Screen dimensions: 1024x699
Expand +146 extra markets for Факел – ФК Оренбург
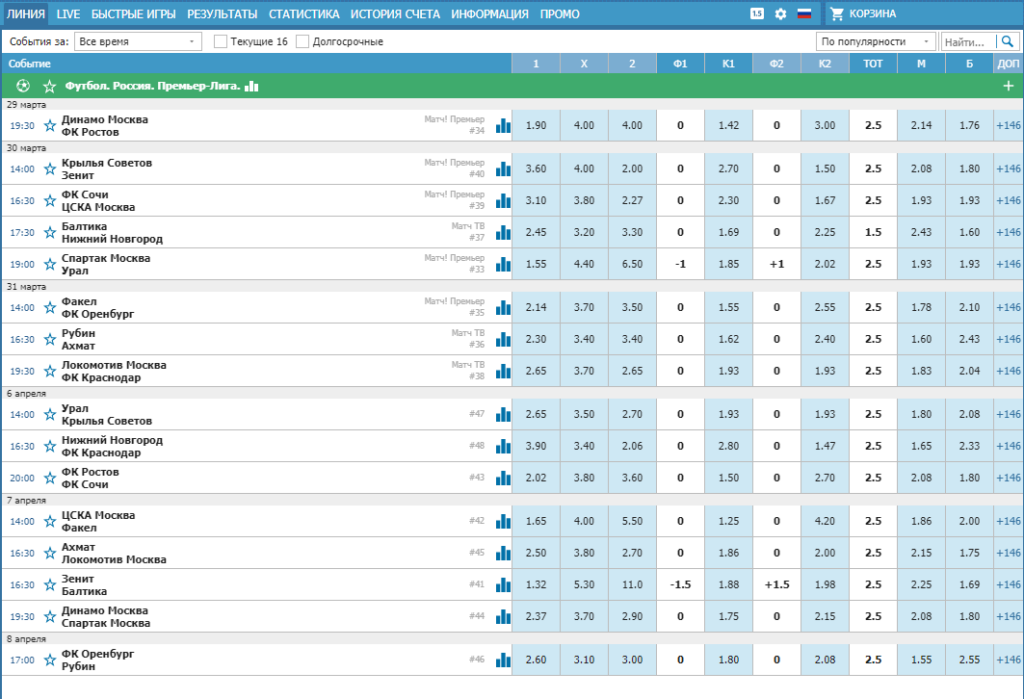click(x=1008, y=308)
